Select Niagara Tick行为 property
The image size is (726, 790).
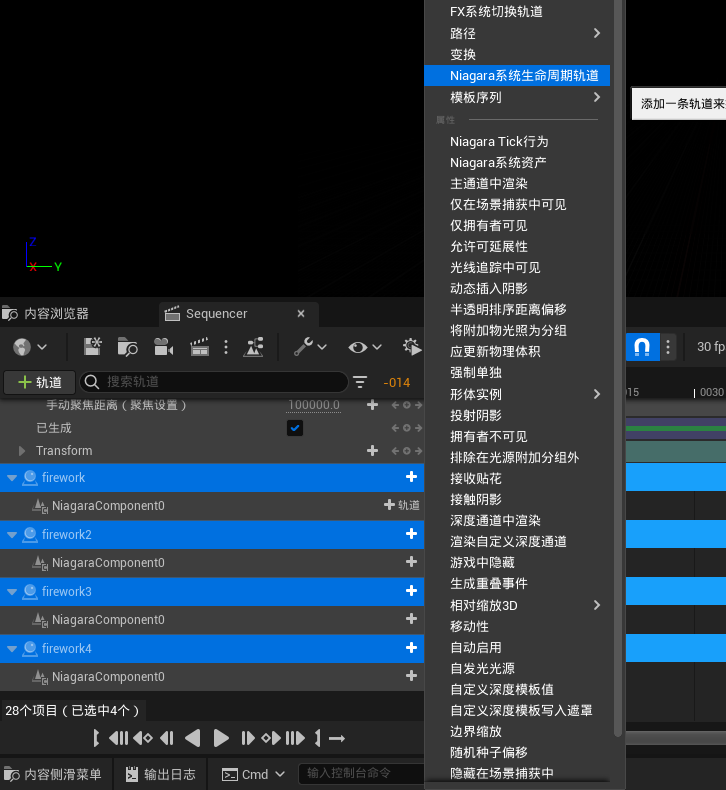pyautogui.click(x=517, y=142)
